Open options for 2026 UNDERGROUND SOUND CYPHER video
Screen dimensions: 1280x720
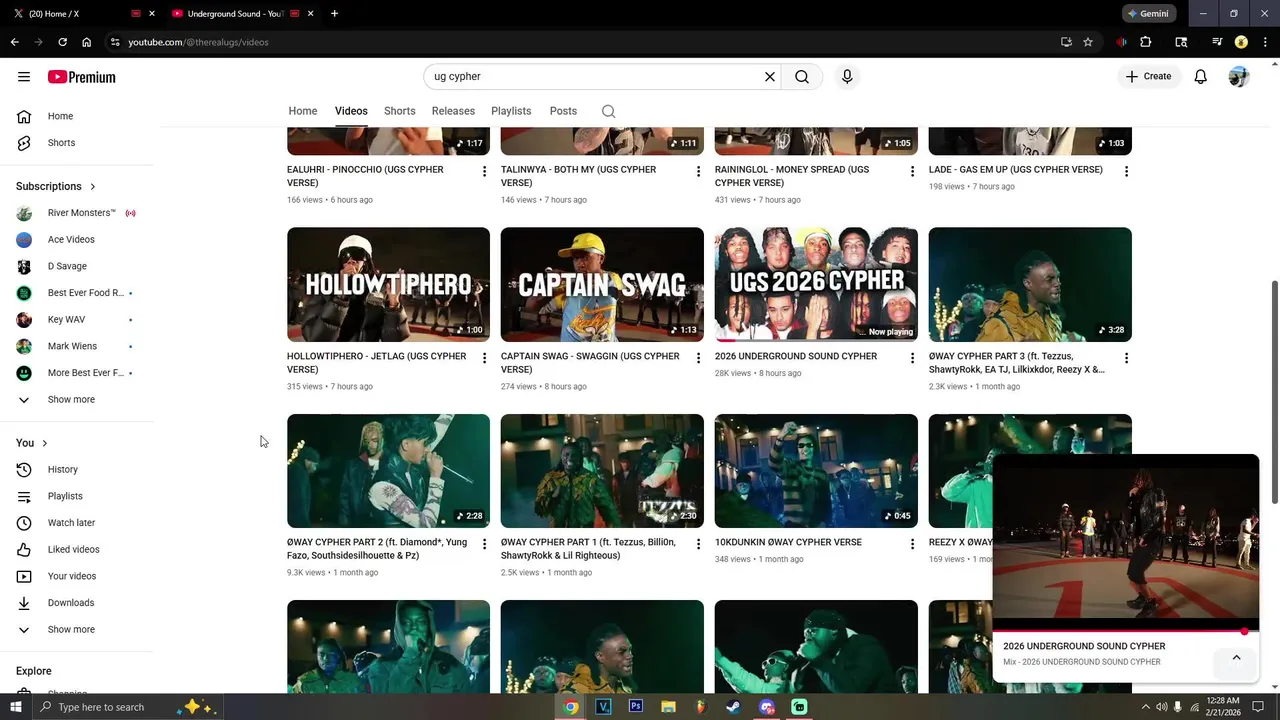click(912, 358)
